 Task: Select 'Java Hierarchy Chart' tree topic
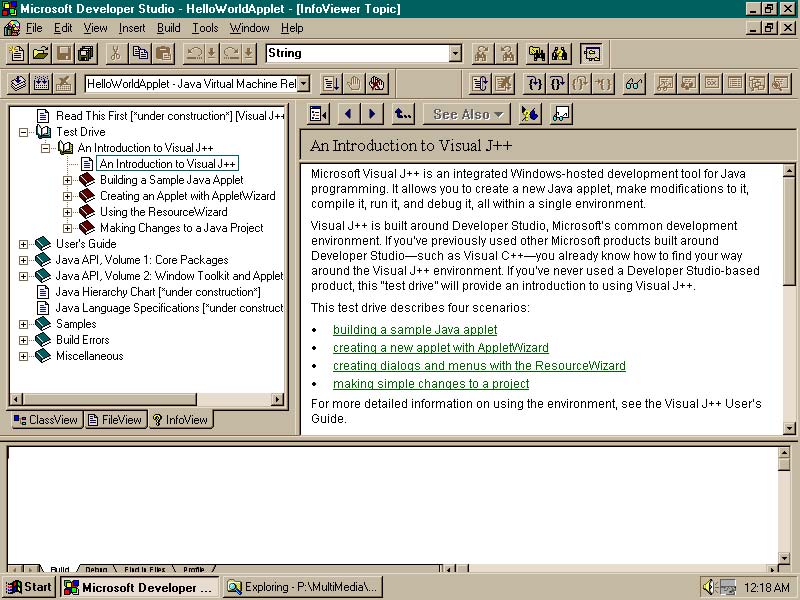158,292
